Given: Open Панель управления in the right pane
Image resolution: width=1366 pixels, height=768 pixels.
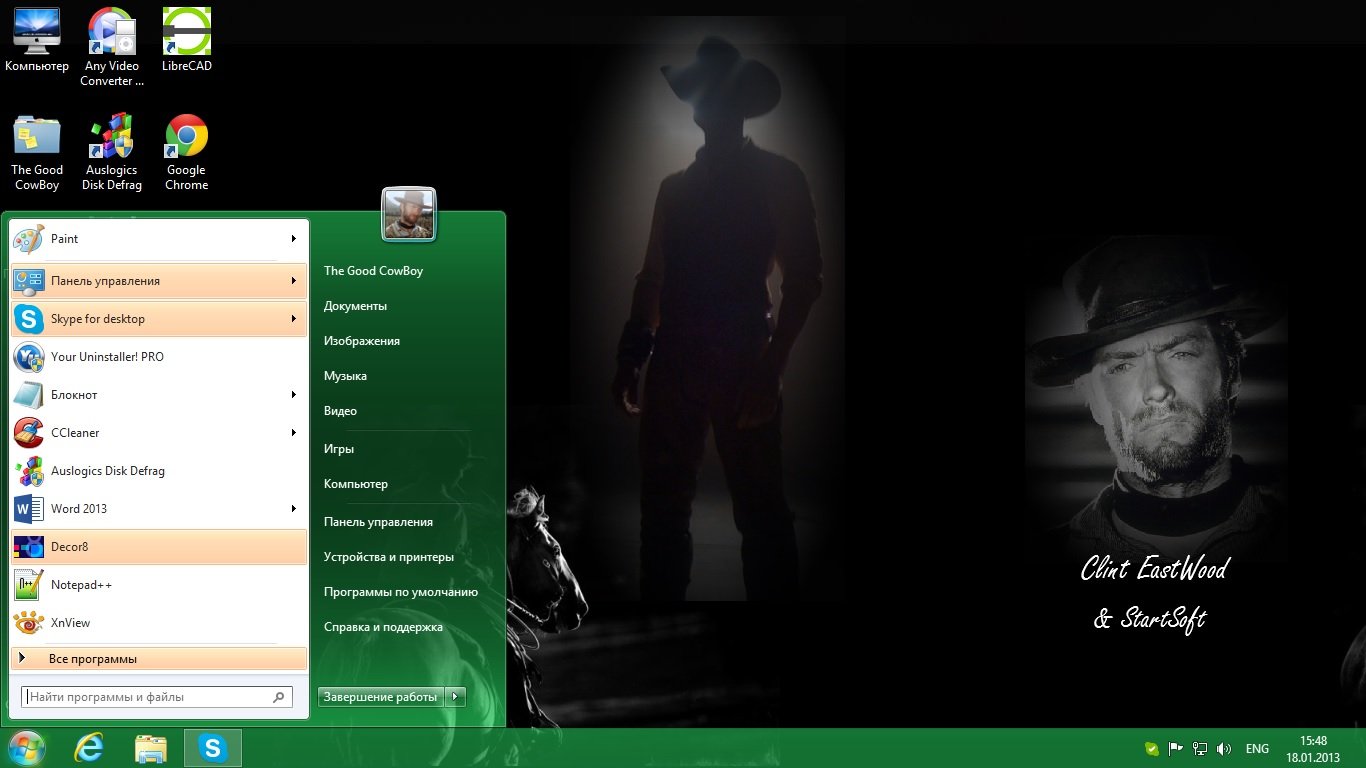Looking at the screenshot, I should click(x=378, y=522).
